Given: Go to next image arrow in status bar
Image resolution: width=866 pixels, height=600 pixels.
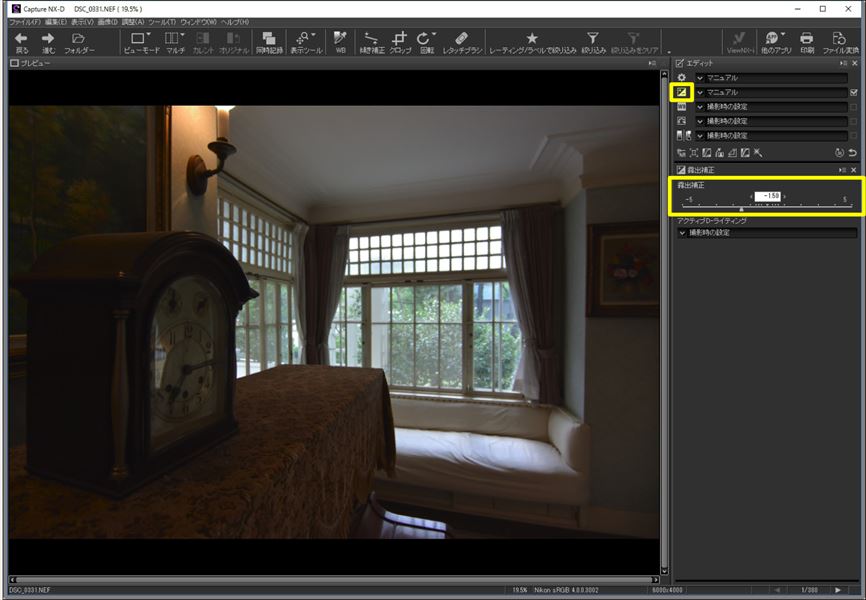Looking at the screenshot, I should coord(837,590).
